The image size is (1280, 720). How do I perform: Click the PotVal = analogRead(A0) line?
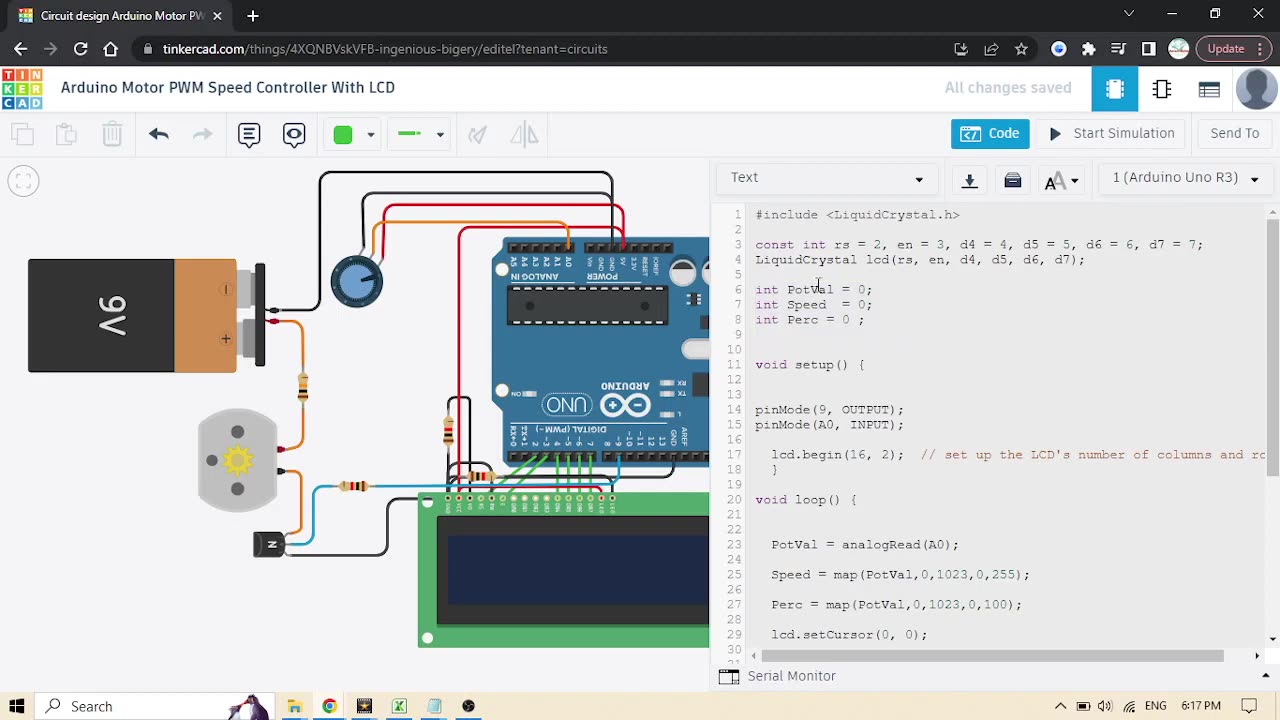tap(865, 545)
